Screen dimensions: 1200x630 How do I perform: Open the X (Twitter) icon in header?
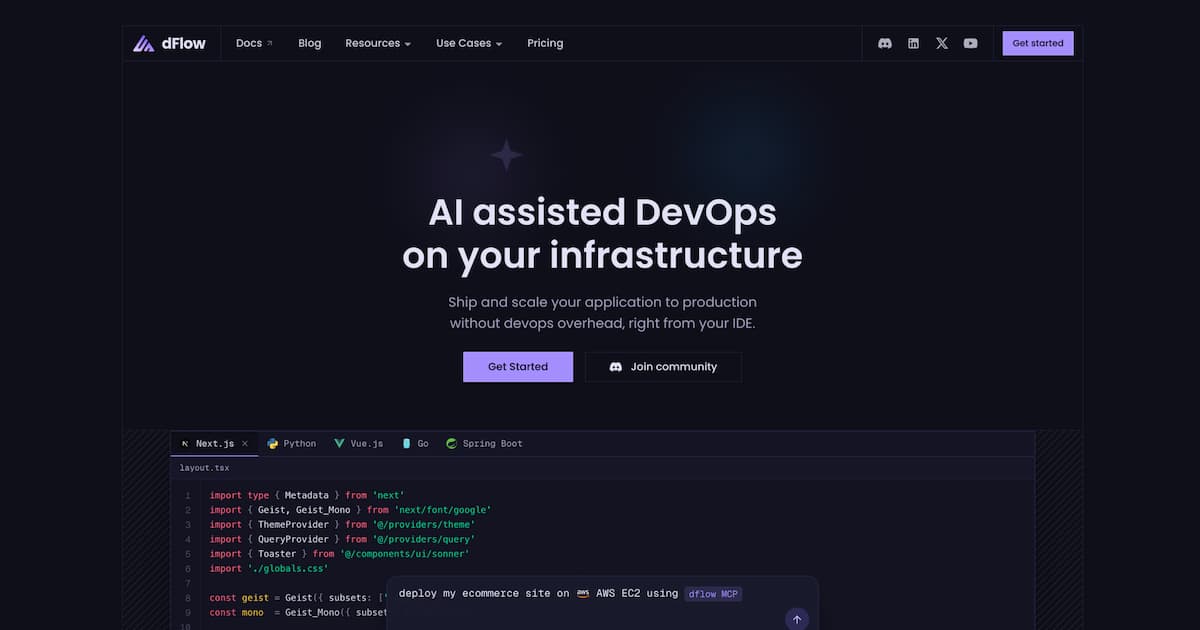point(942,43)
